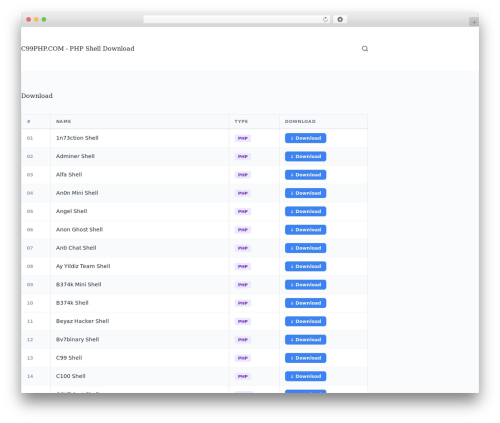500x423 pixels.
Task: Download the 1n73ction Shell
Action: click(x=305, y=138)
